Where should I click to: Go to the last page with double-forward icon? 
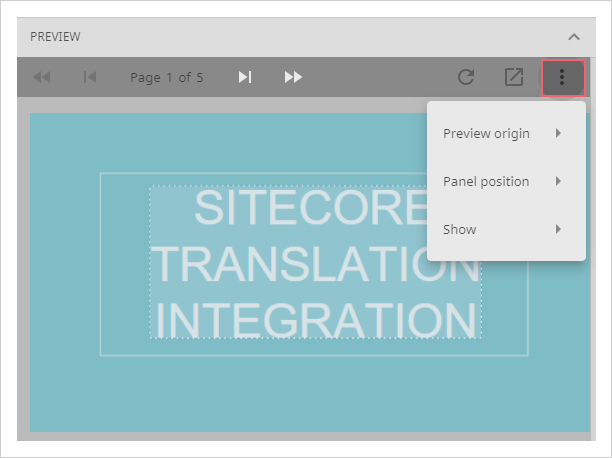pos(293,77)
